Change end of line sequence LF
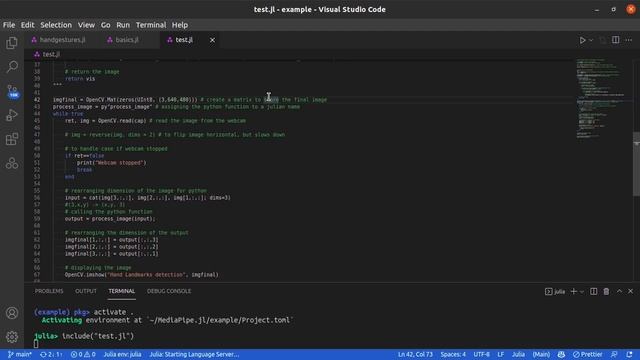Screen dimensions: 640x360 pos(501,354)
